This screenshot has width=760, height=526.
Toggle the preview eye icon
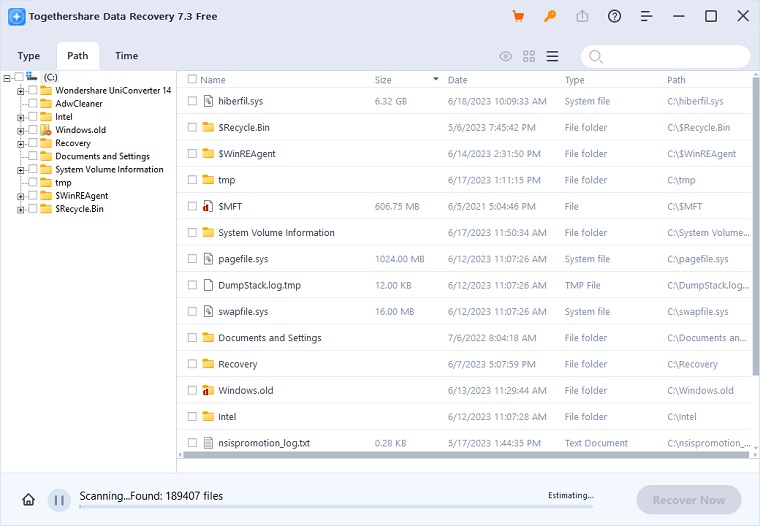coord(506,56)
